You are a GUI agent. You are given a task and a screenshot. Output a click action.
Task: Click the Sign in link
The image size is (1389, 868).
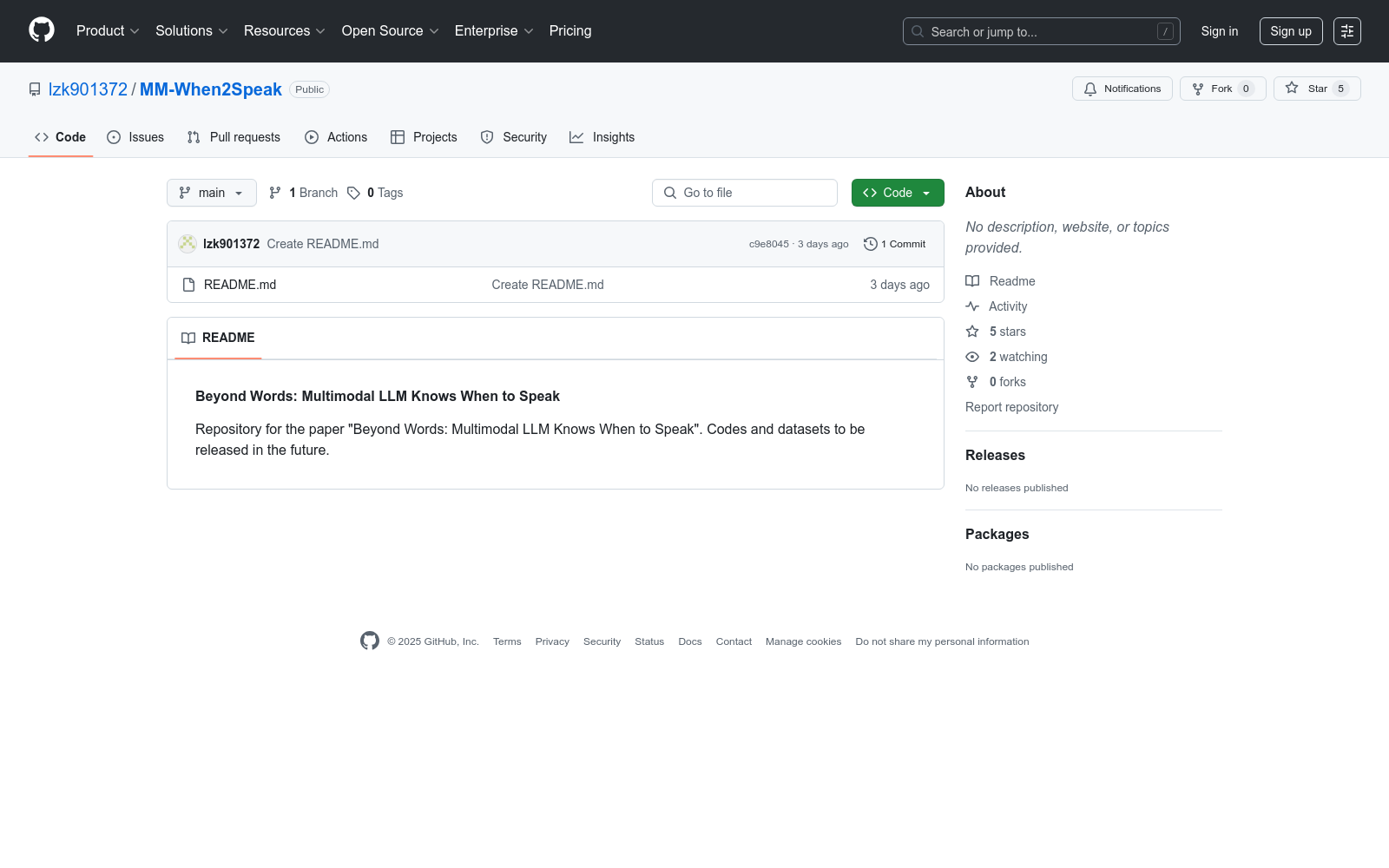(x=1220, y=31)
